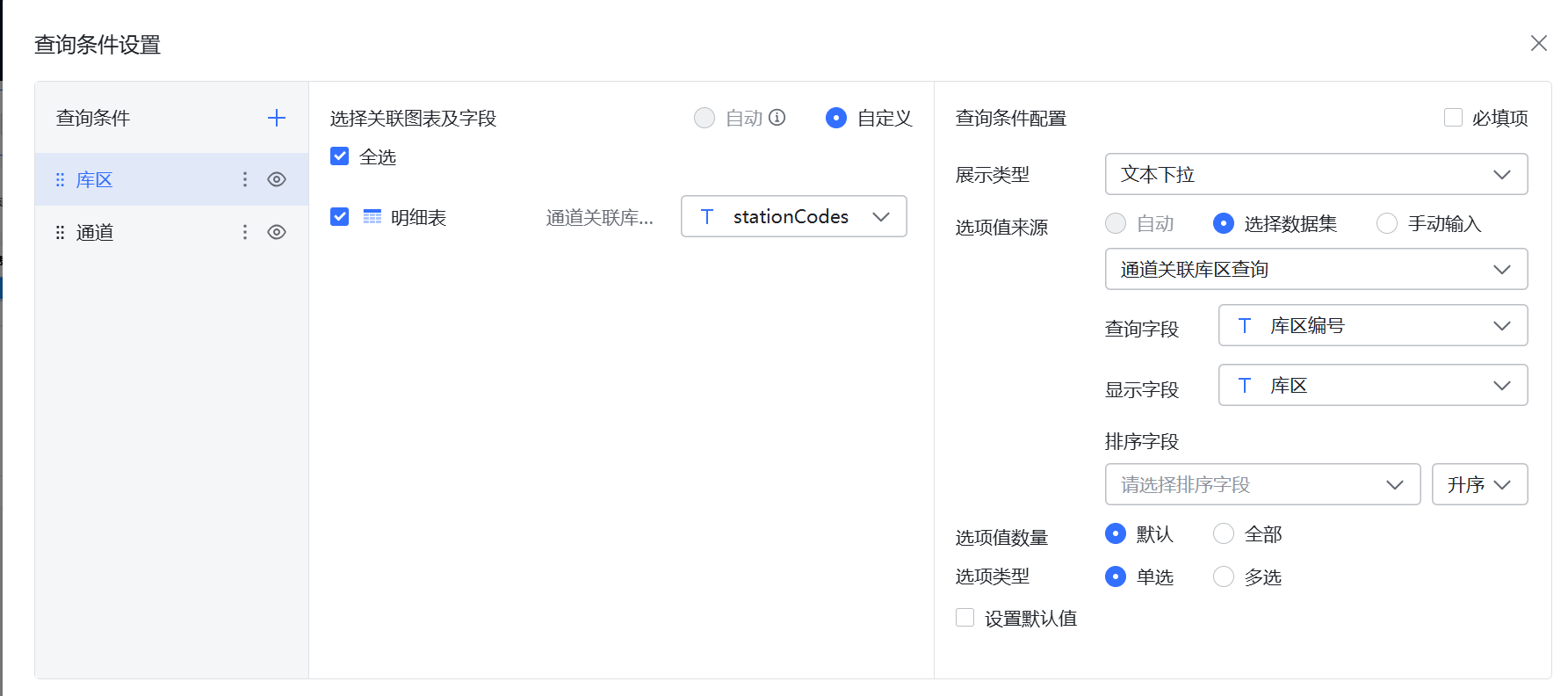The height and width of the screenshot is (696, 1568).
Task: Open the 请选择排序字段 dropdown
Action: click(1262, 484)
